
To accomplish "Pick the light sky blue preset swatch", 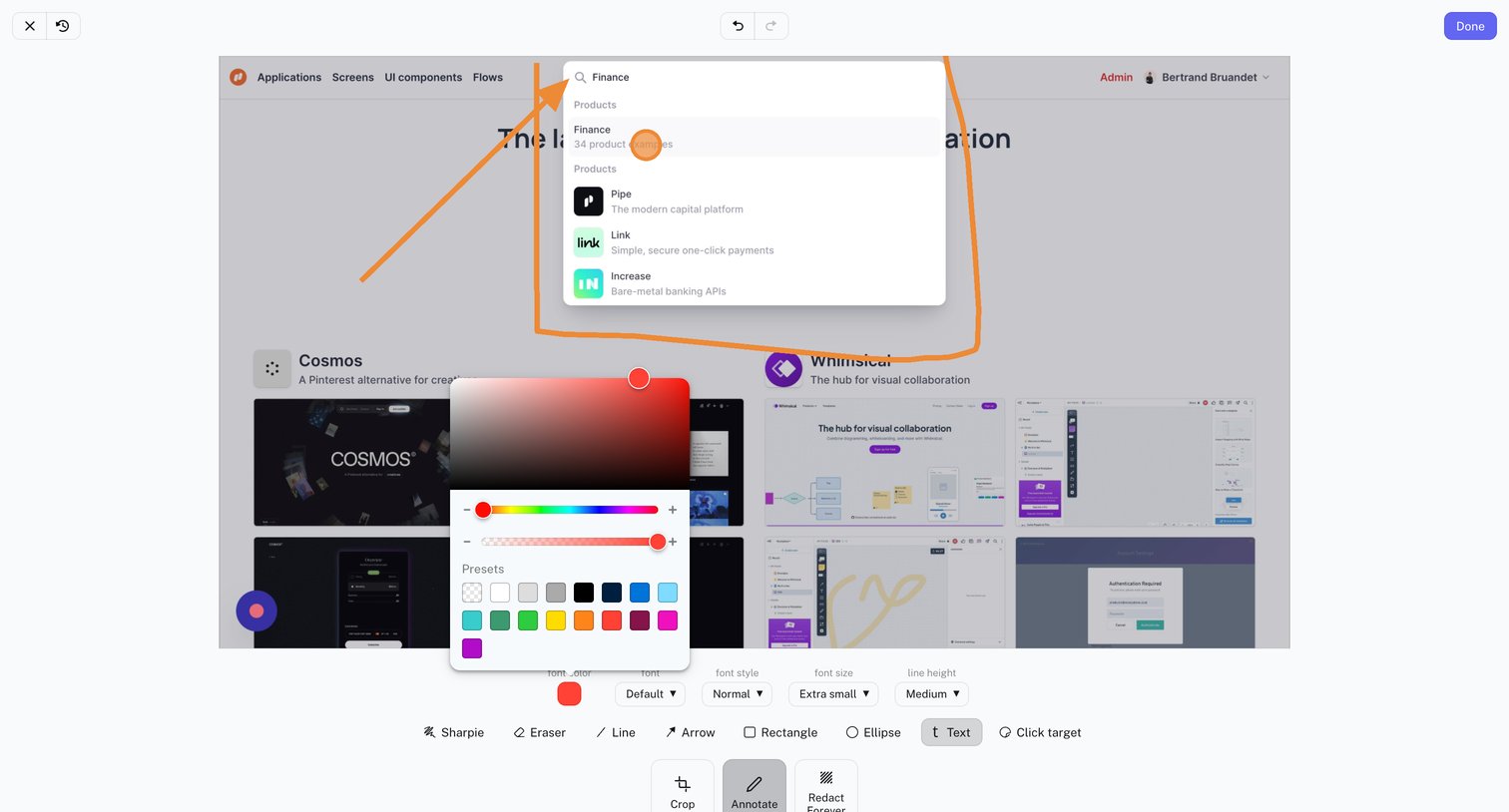I will [668, 593].
